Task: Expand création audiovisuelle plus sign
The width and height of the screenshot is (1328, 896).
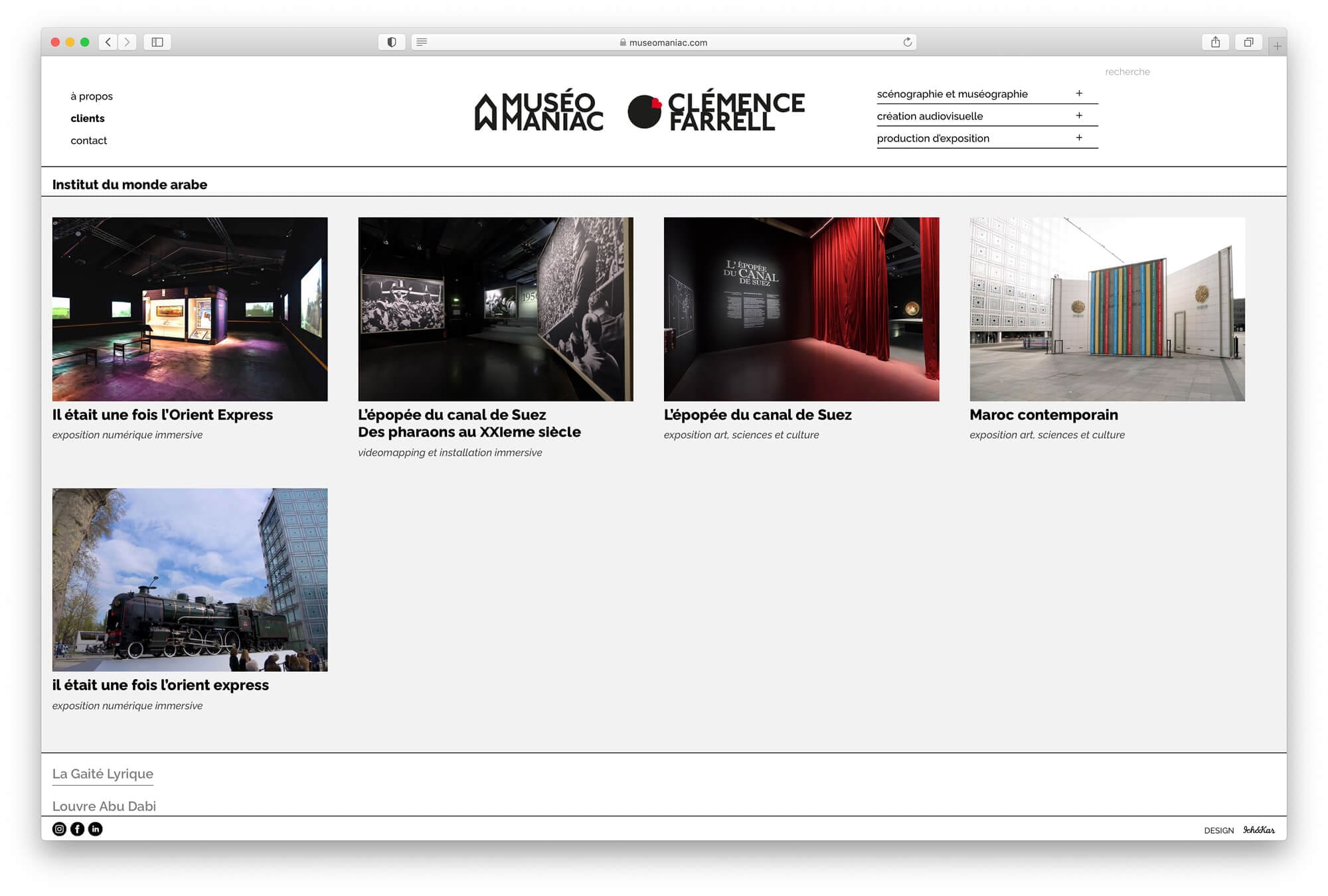Action: [x=1079, y=115]
